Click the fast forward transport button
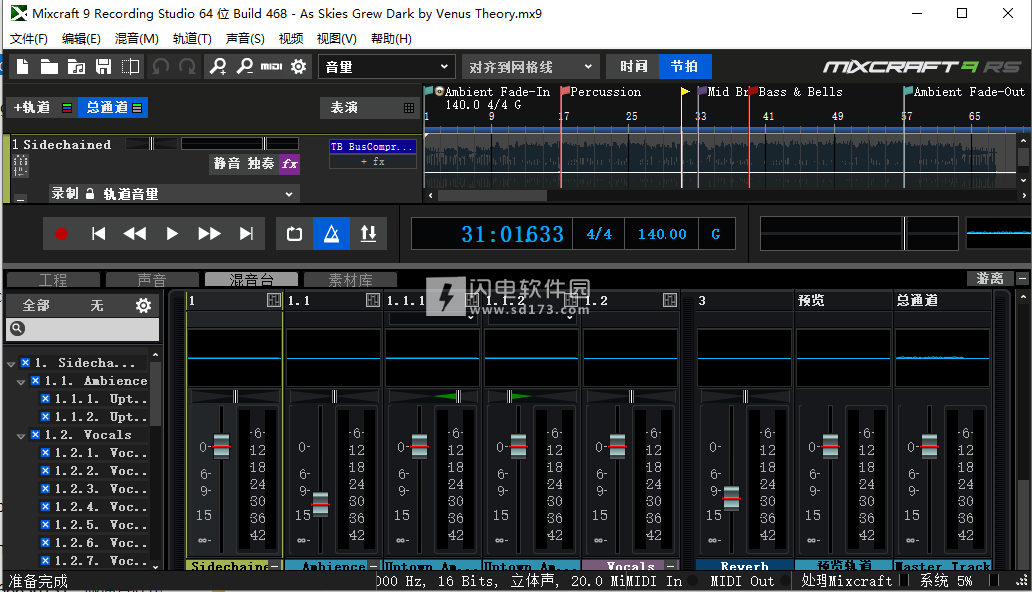1032x592 pixels. pyautogui.click(x=209, y=234)
